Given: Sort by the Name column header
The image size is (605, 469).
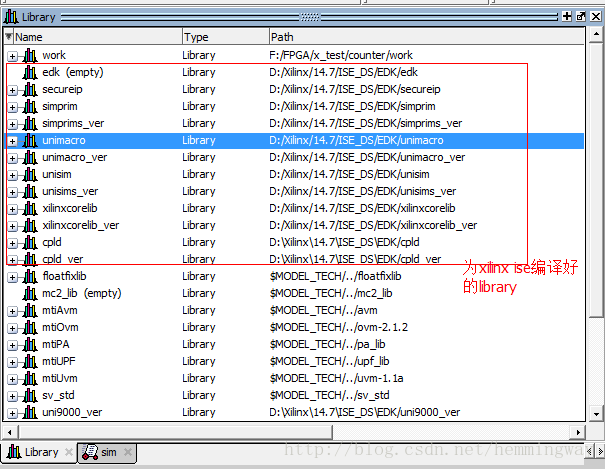Looking at the screenshot, I should [x=98, y=37].
